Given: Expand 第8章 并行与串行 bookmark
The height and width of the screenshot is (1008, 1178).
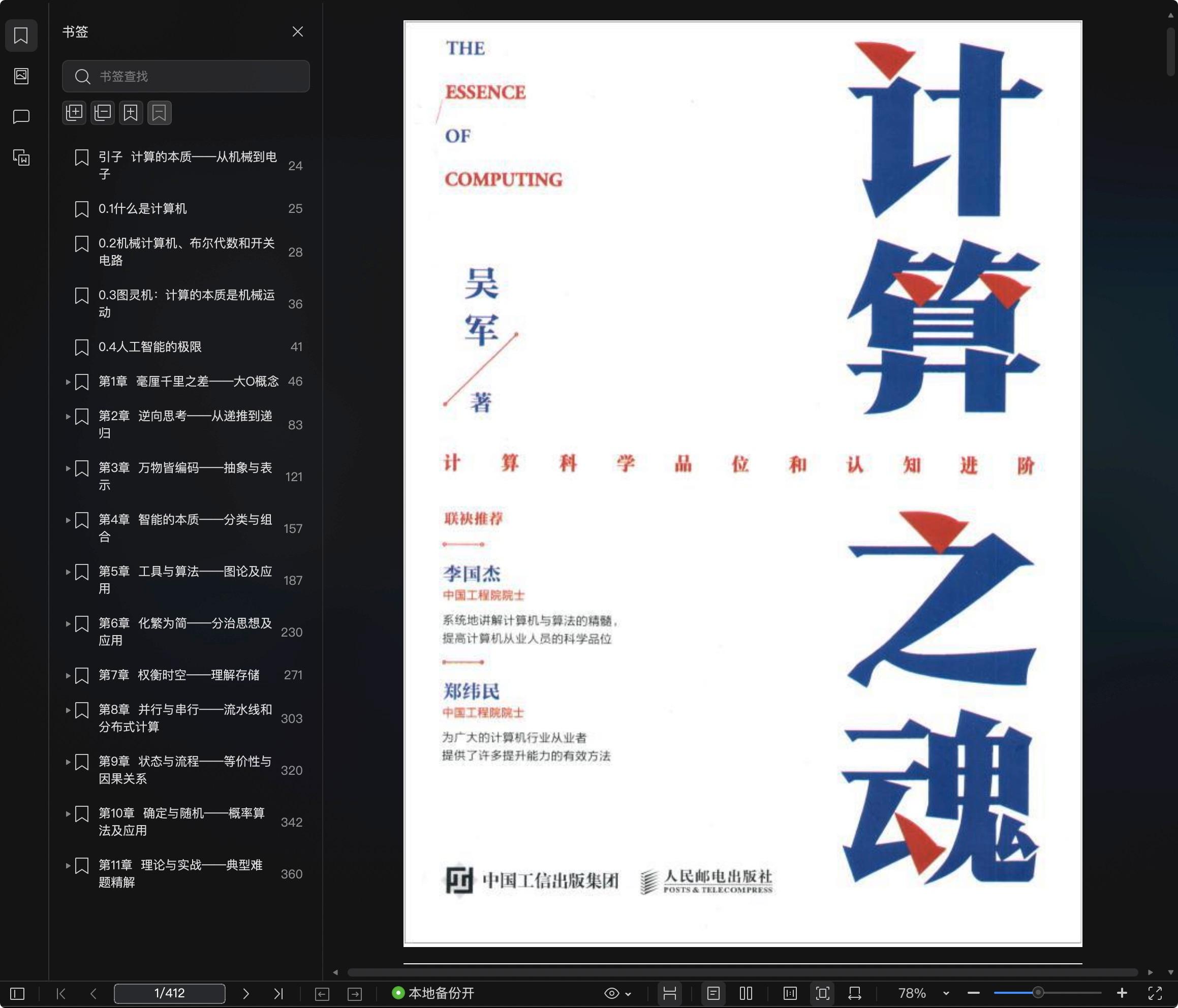Looking at the screenshot, I should click(x=68, y=710).
